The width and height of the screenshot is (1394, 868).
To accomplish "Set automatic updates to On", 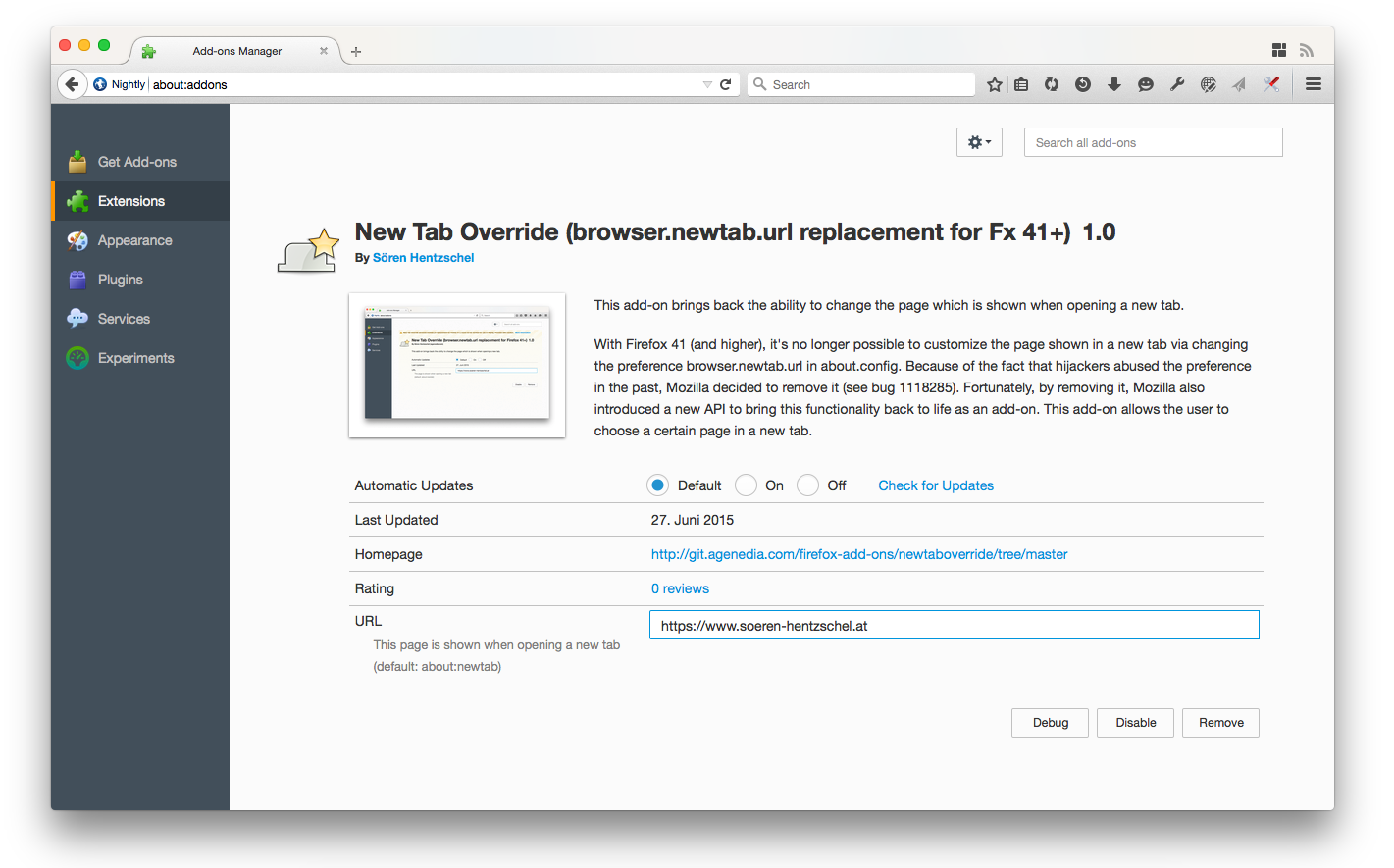I will (x=746, y=485).
